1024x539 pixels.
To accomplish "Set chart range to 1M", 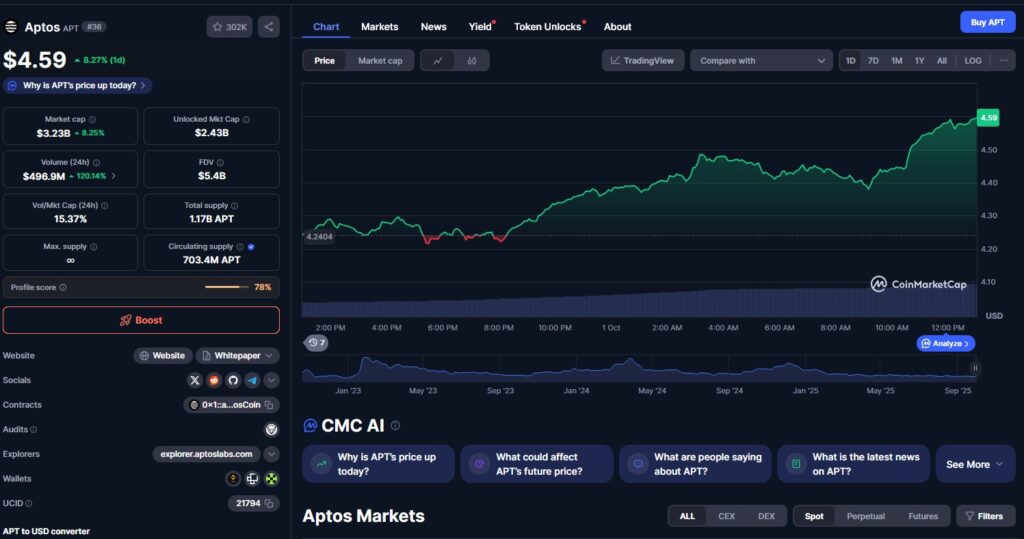I will coord(897,61).
